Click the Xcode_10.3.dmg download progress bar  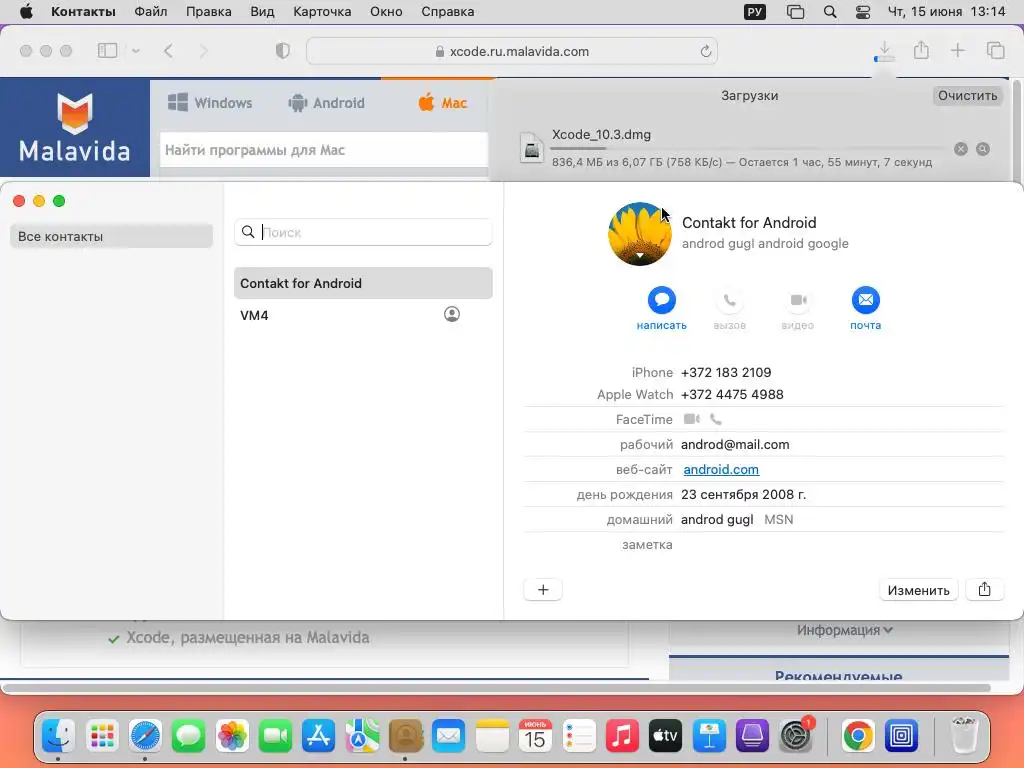coord(747,149)
